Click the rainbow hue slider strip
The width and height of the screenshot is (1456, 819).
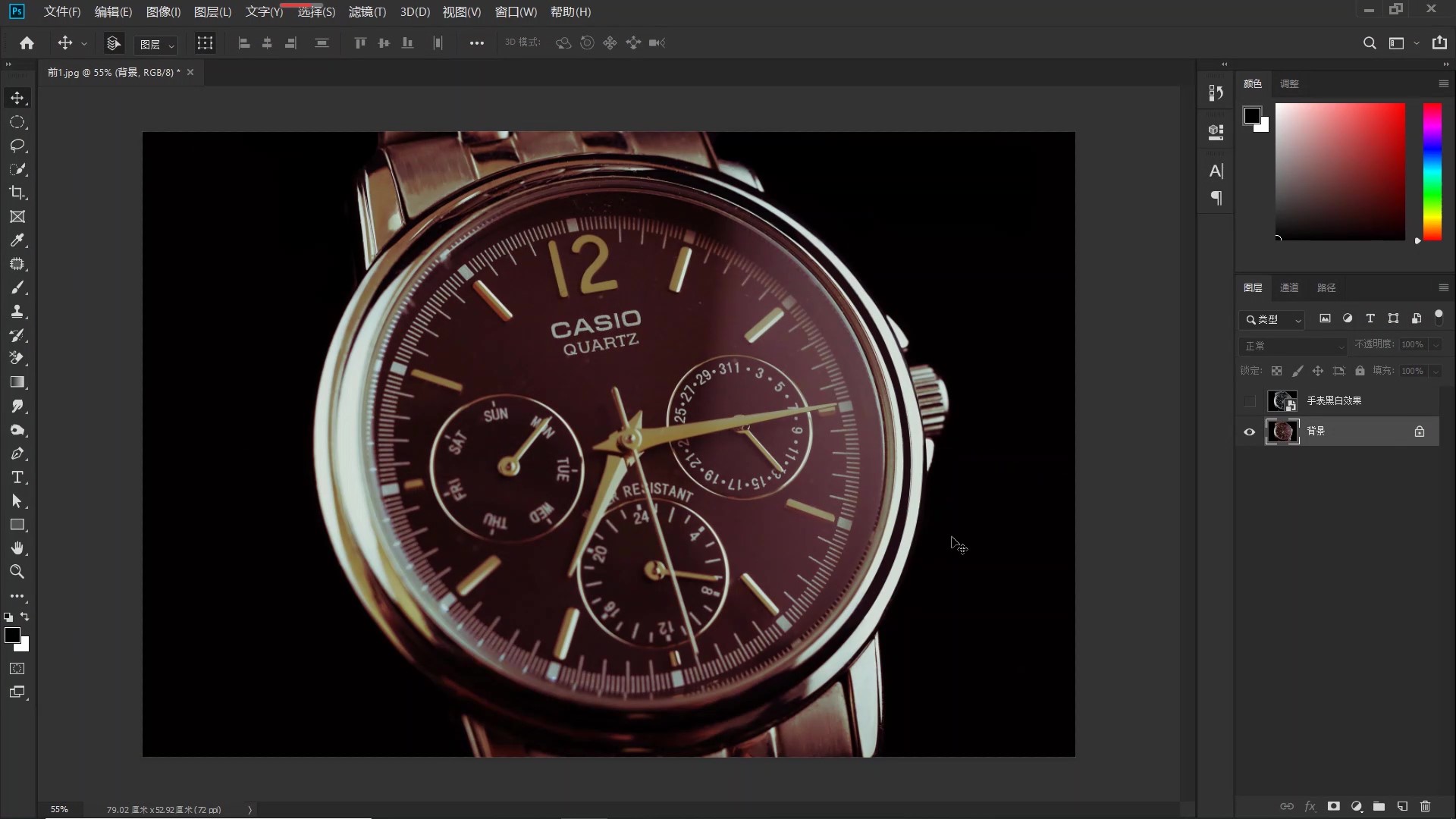point(1432,171)
